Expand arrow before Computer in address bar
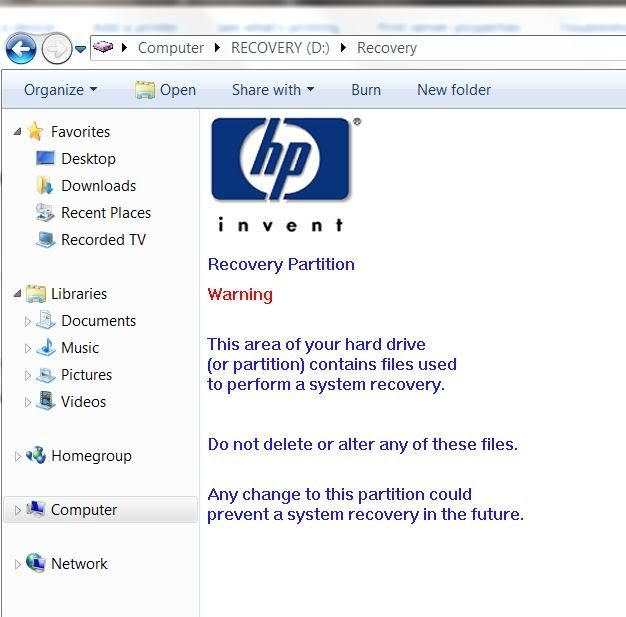 click(x=125, y=48)
